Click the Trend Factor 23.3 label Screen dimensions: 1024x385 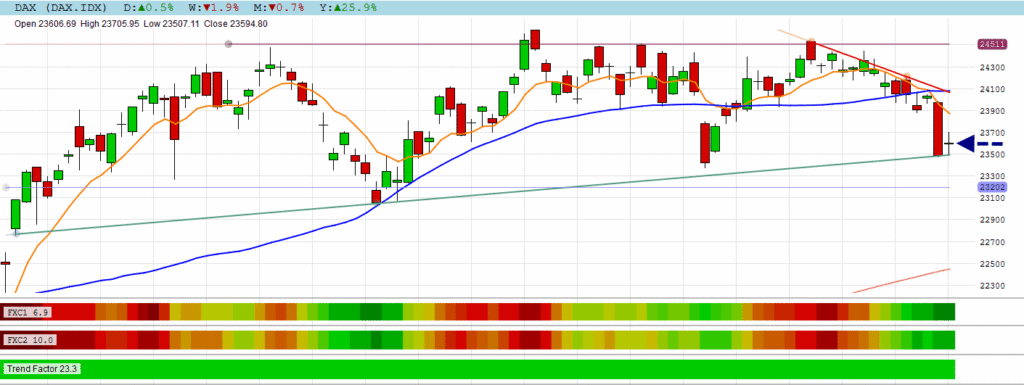tap(42, 369)
